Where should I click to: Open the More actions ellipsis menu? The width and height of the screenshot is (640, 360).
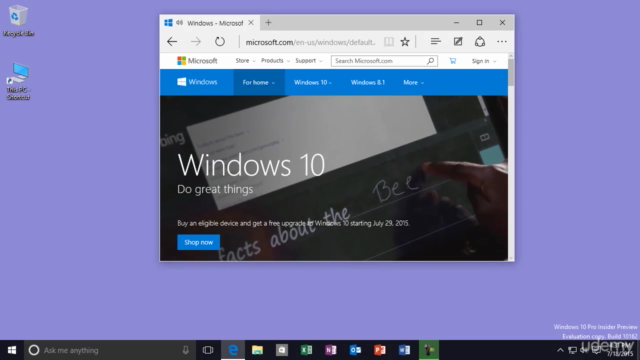pyautogui.click(x=502, y=42)
